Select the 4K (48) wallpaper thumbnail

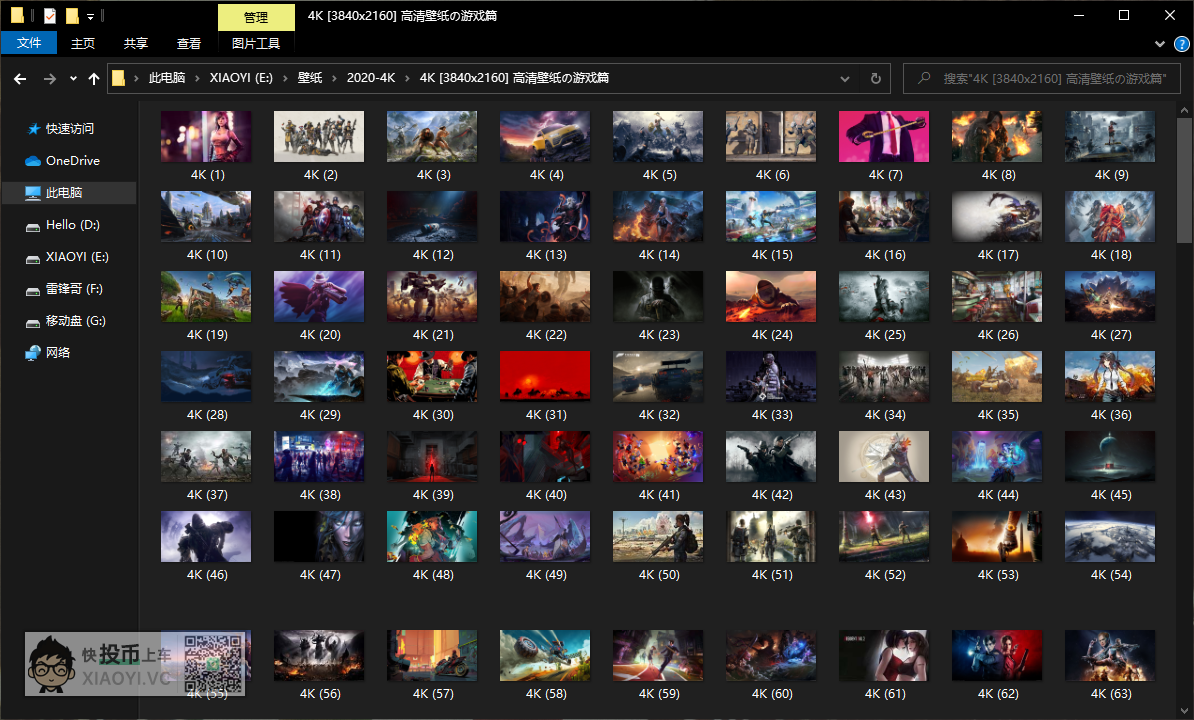(432, 537)
